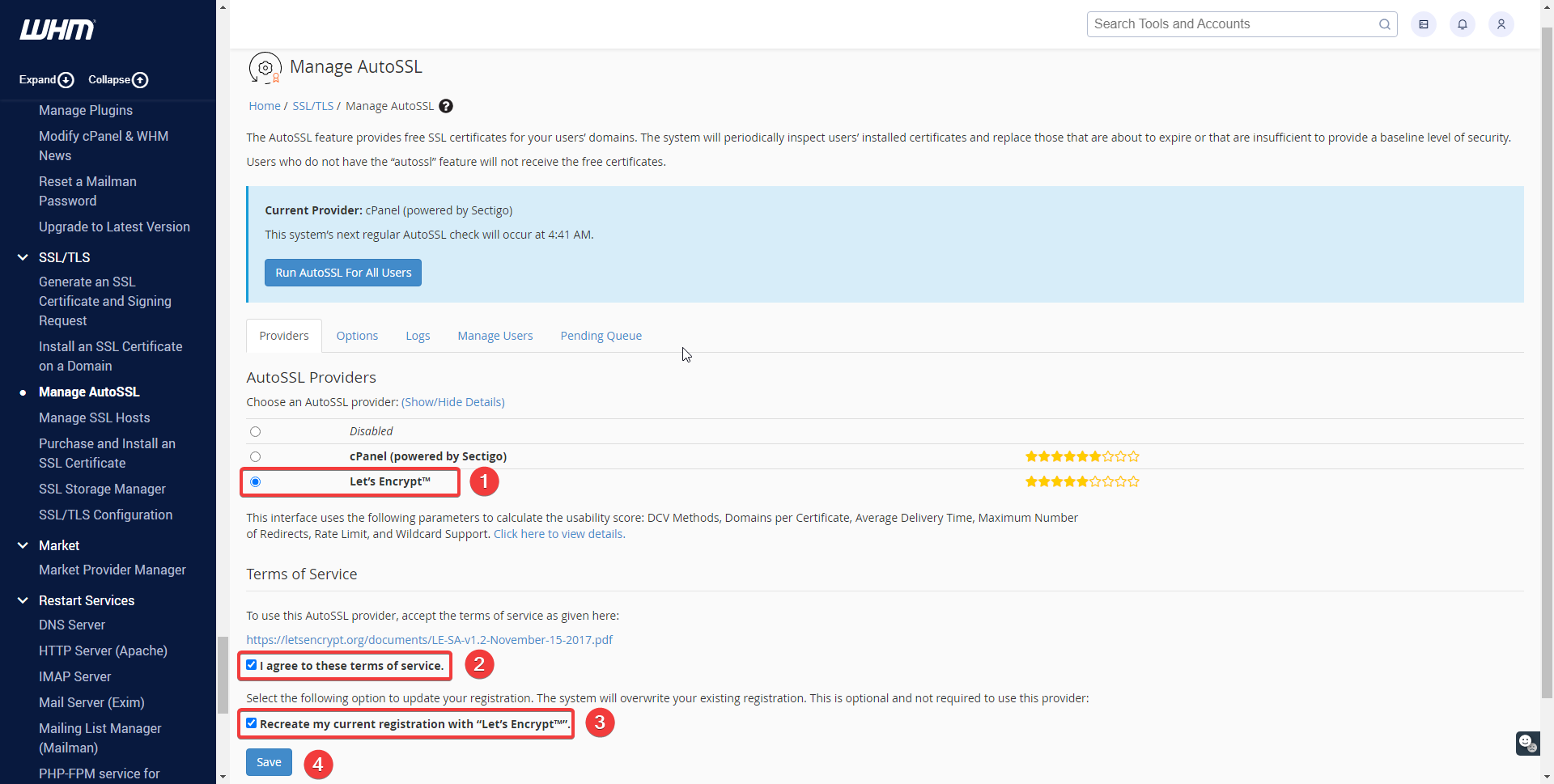Switch to the Pending Queue tab
The image size is (1554, 784).
coord(601,336)
